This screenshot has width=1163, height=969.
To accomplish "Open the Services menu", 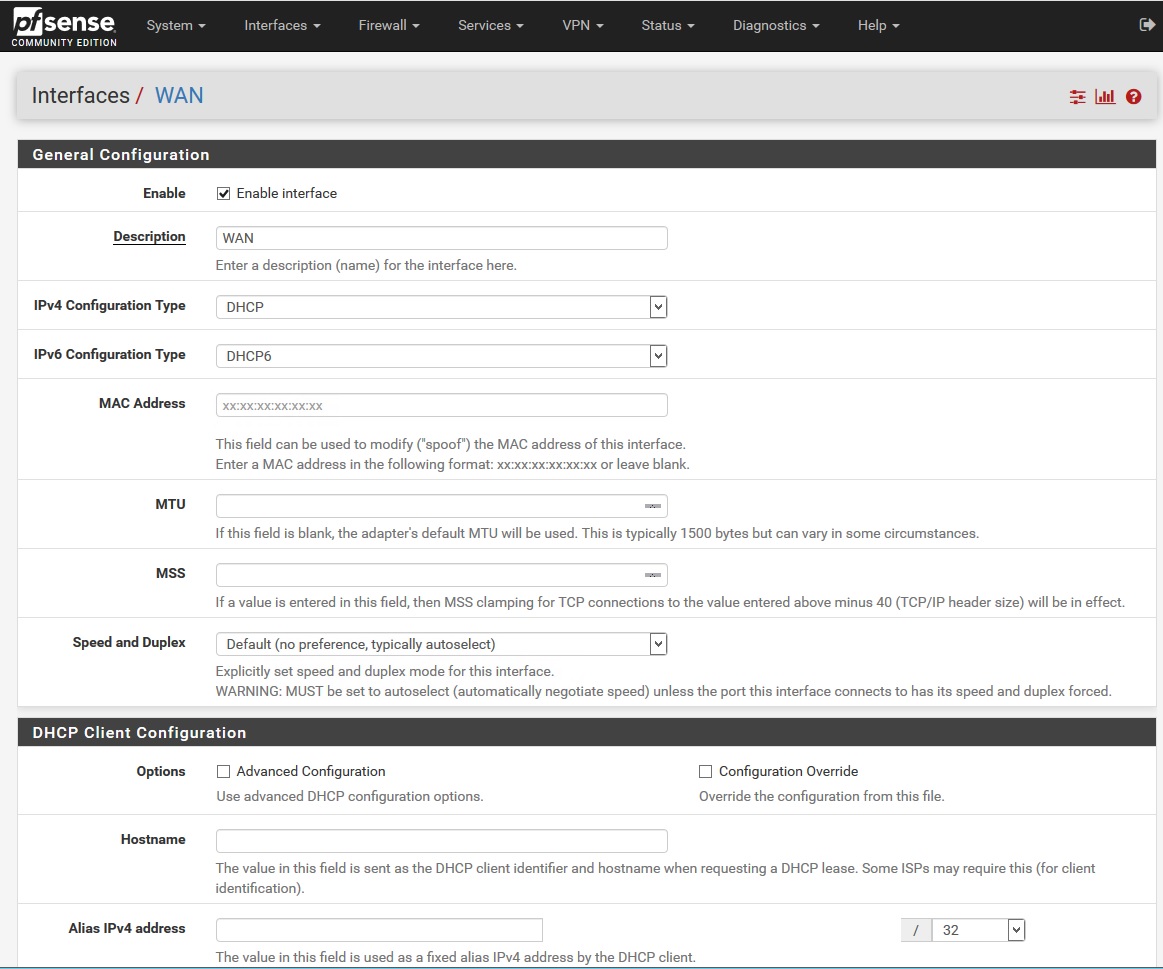I will point(490,25).
